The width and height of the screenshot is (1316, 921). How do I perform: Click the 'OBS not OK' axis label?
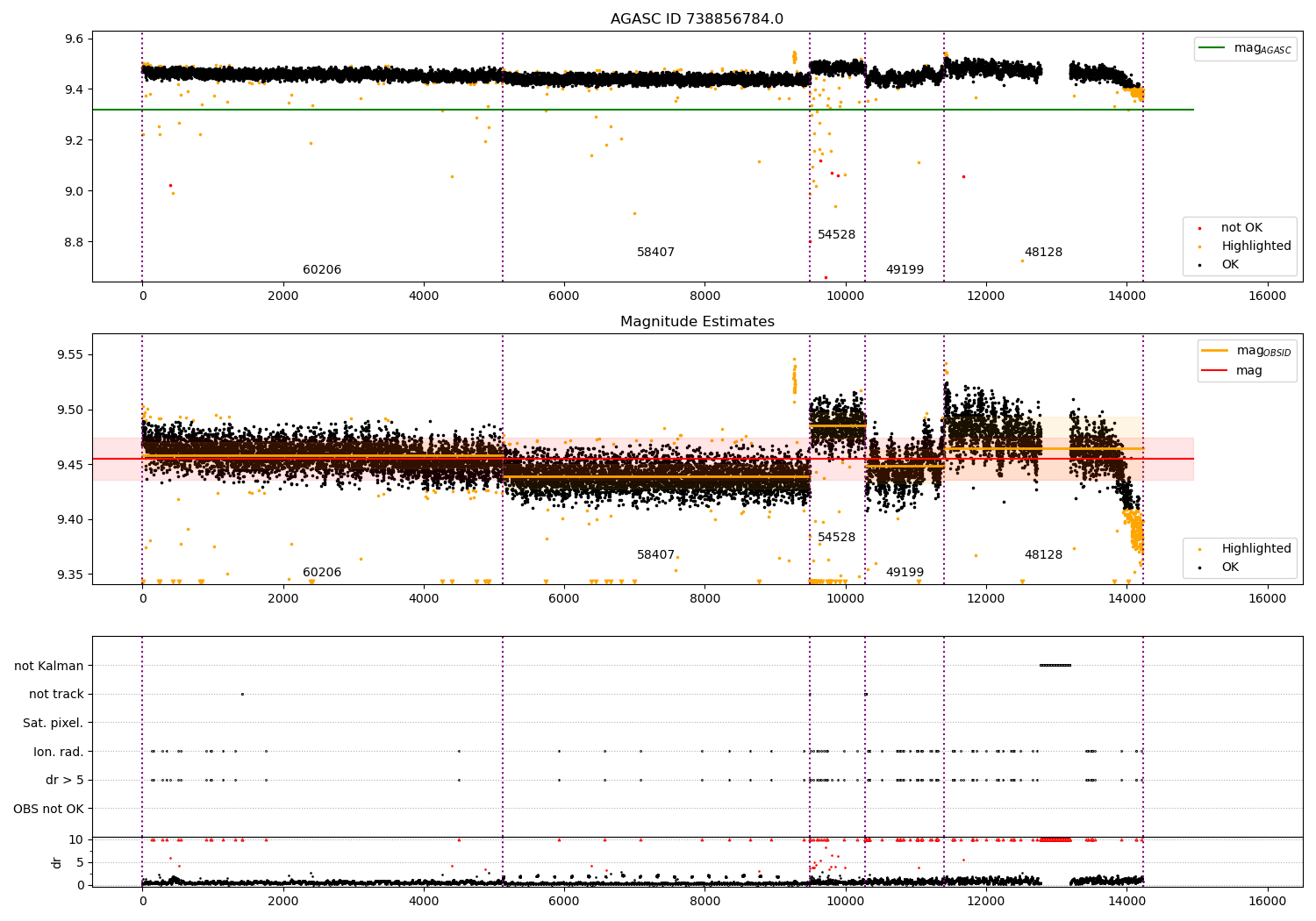[49, 809]
